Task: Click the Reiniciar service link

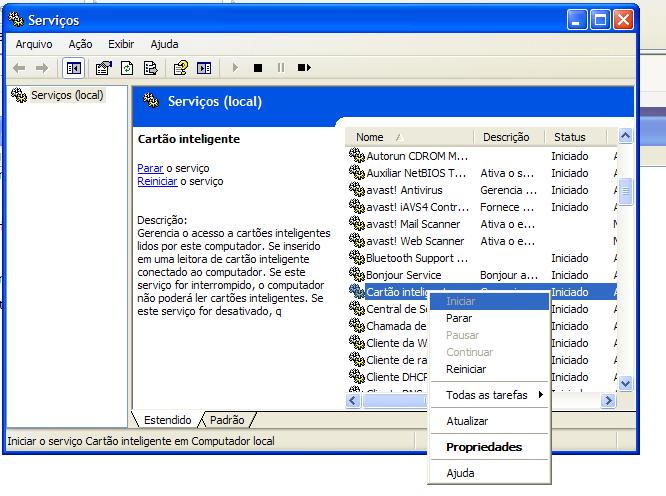Action: click(x=157, y=181)
